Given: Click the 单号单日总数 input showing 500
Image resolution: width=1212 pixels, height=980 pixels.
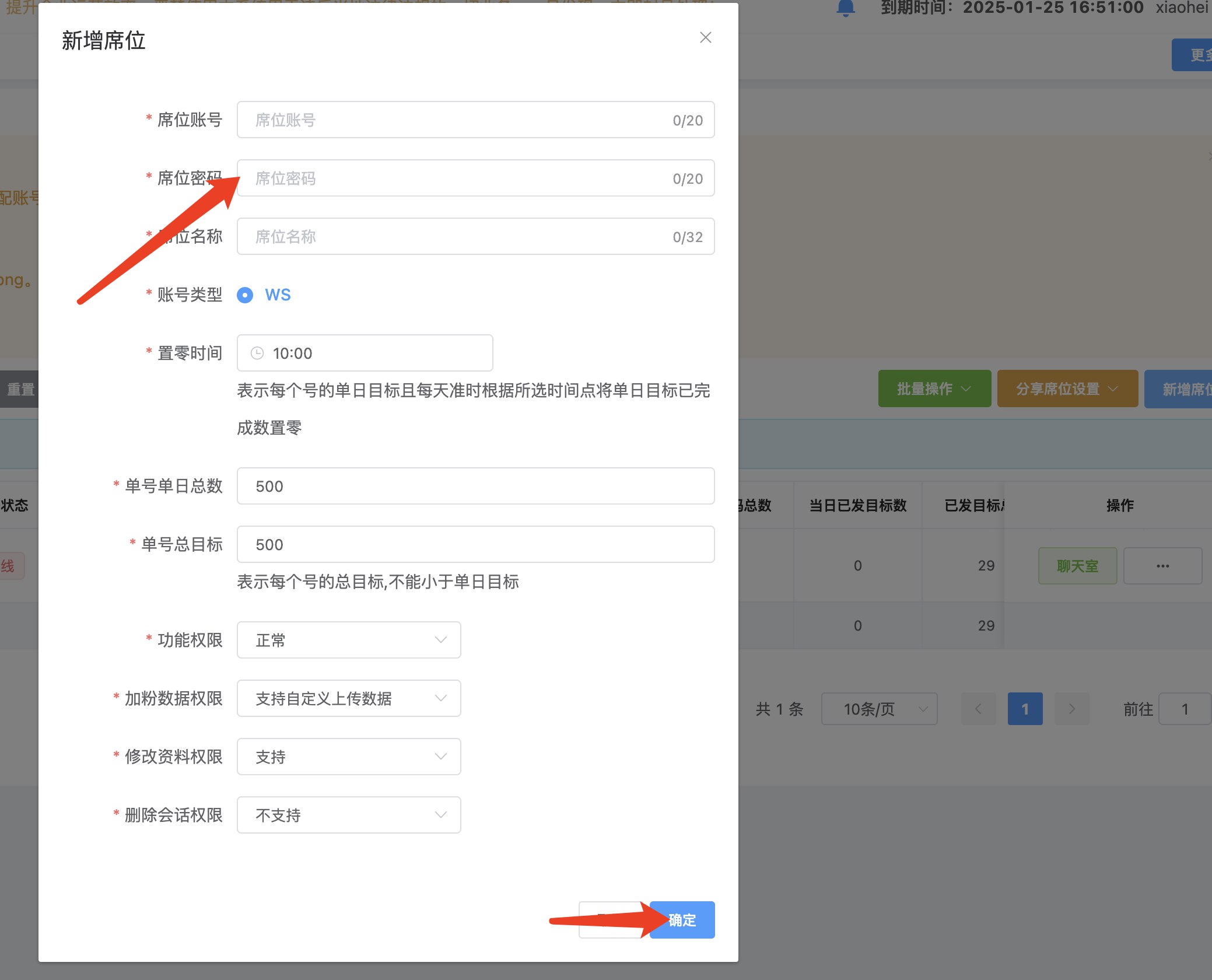Looking at the screenshot, I should click(x=475, y=486).
